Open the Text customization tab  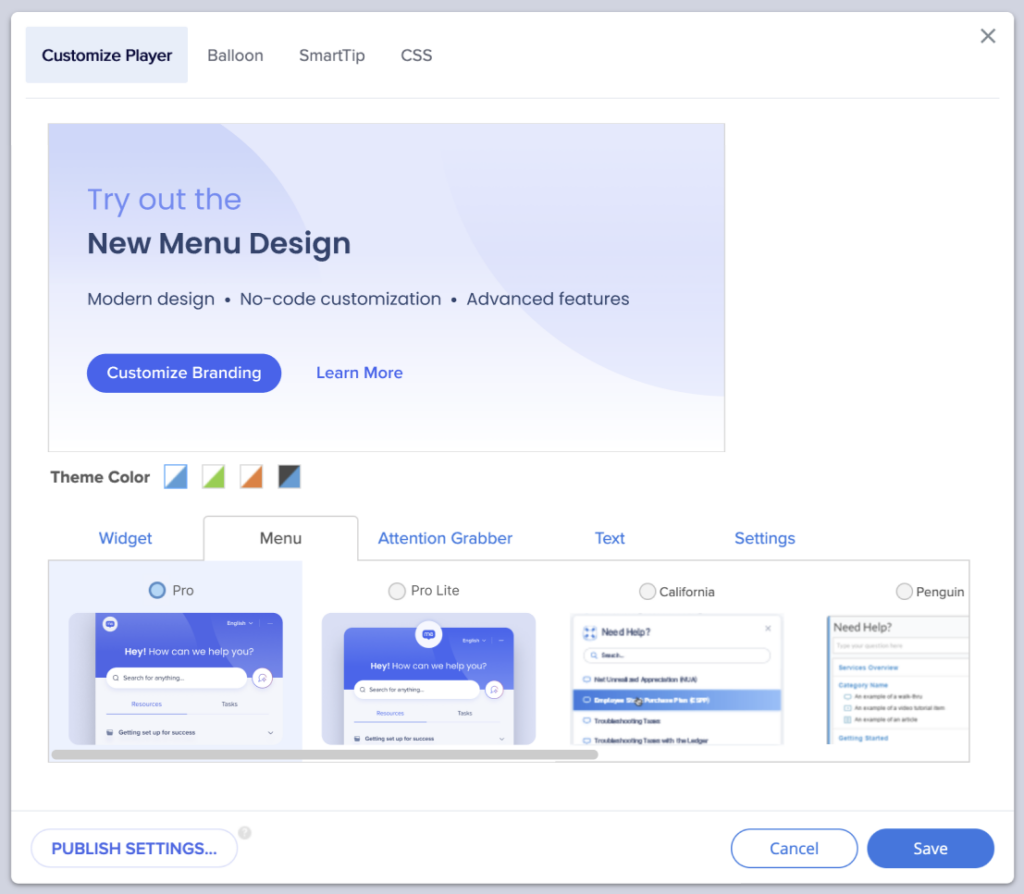coord(610,538)
